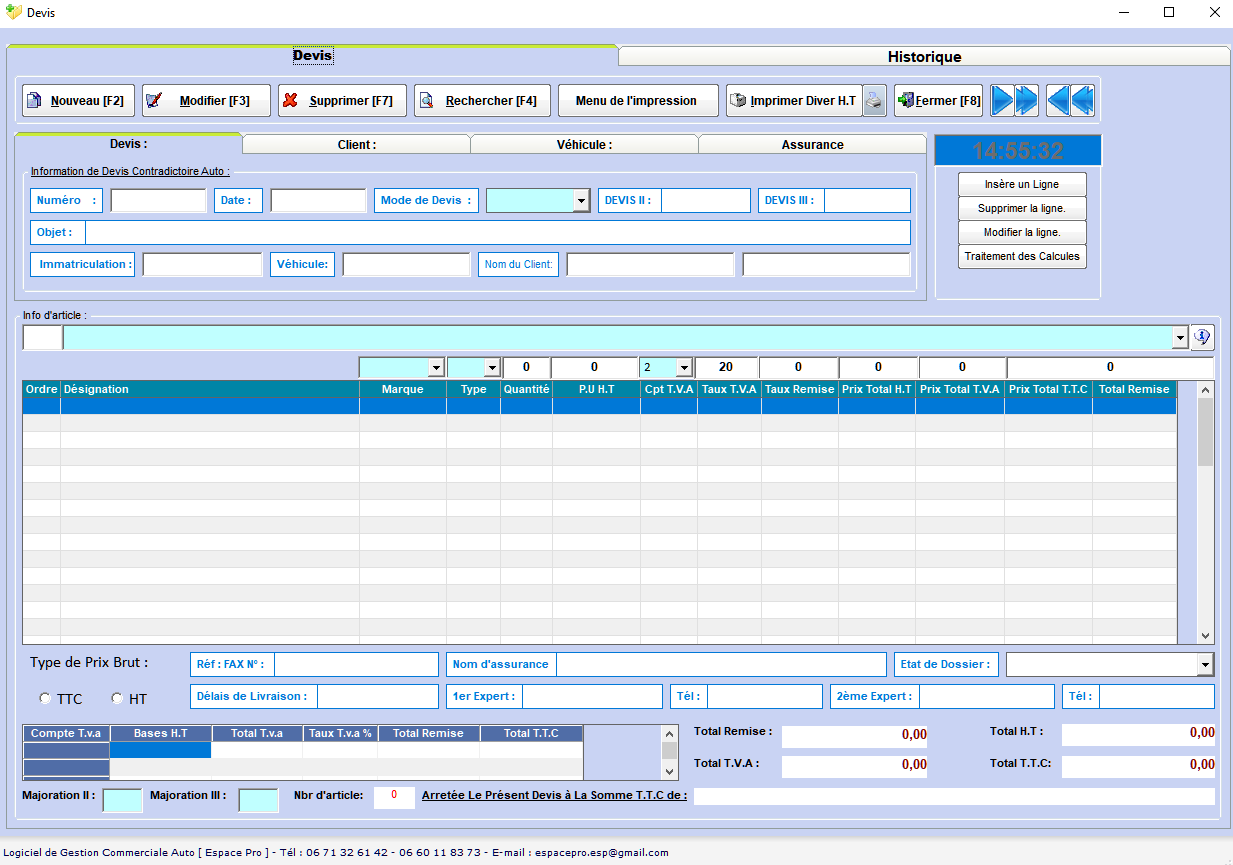Click the Objet input field
The height and width of the screenshot is (865, 1233).
pyautogui.click(x=498, y=232)
